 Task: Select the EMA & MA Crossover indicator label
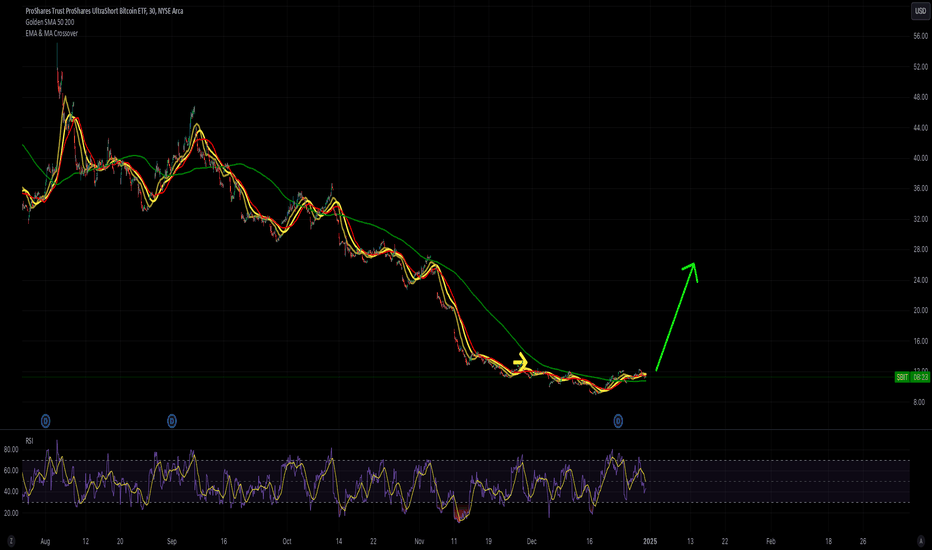(x=51, y=33)
